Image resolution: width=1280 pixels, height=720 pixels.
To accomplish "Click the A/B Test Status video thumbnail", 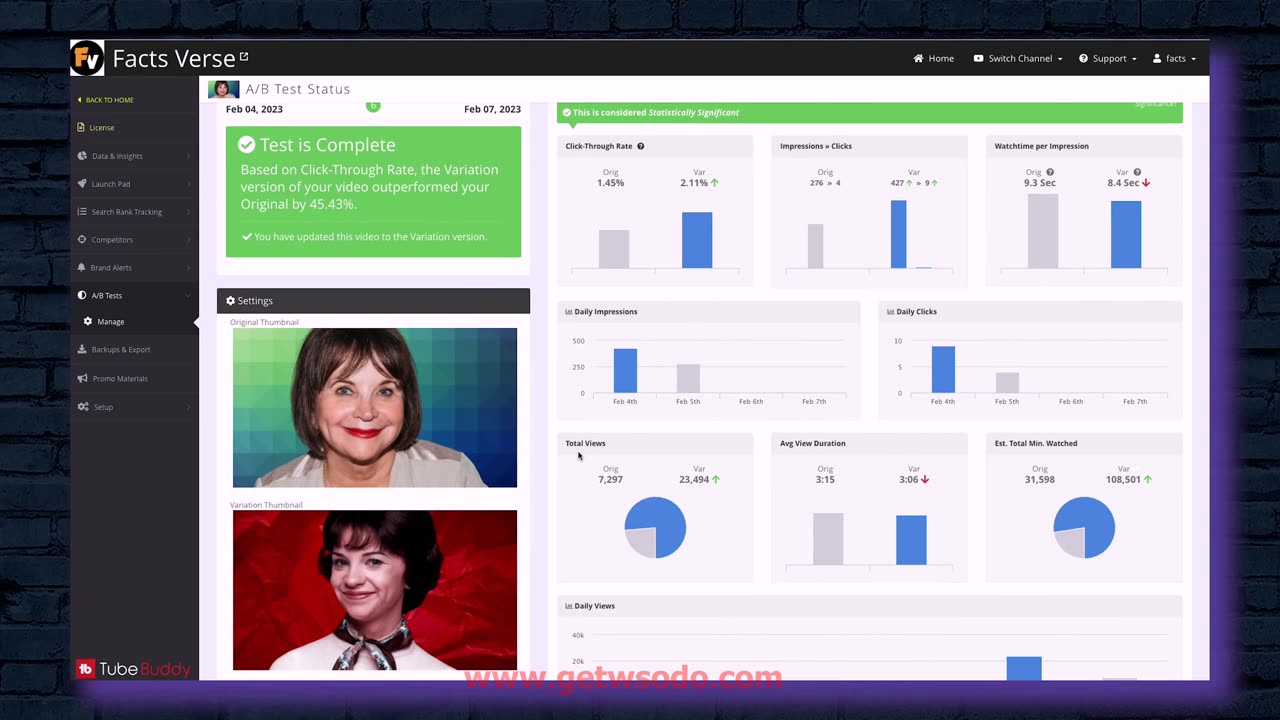I will (x=224, y=89).
